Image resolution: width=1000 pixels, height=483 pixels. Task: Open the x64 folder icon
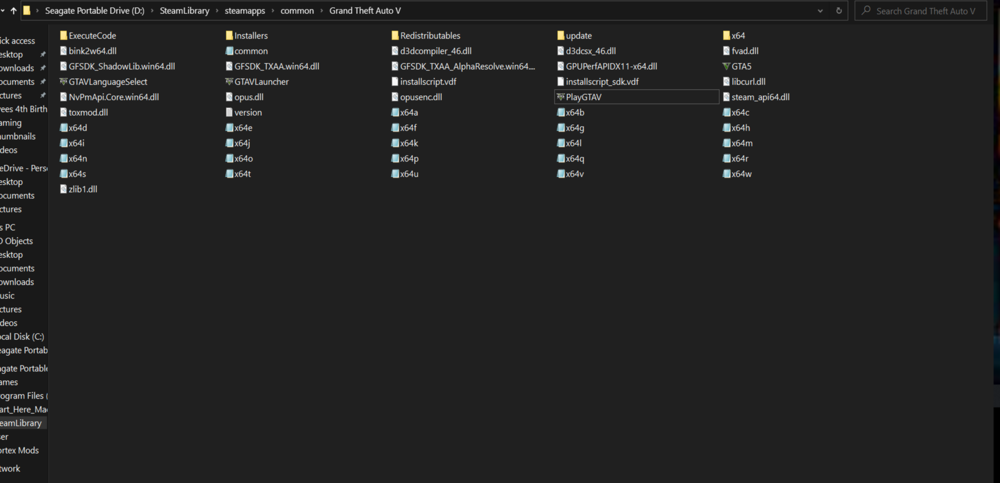click(x=726, y=36)
